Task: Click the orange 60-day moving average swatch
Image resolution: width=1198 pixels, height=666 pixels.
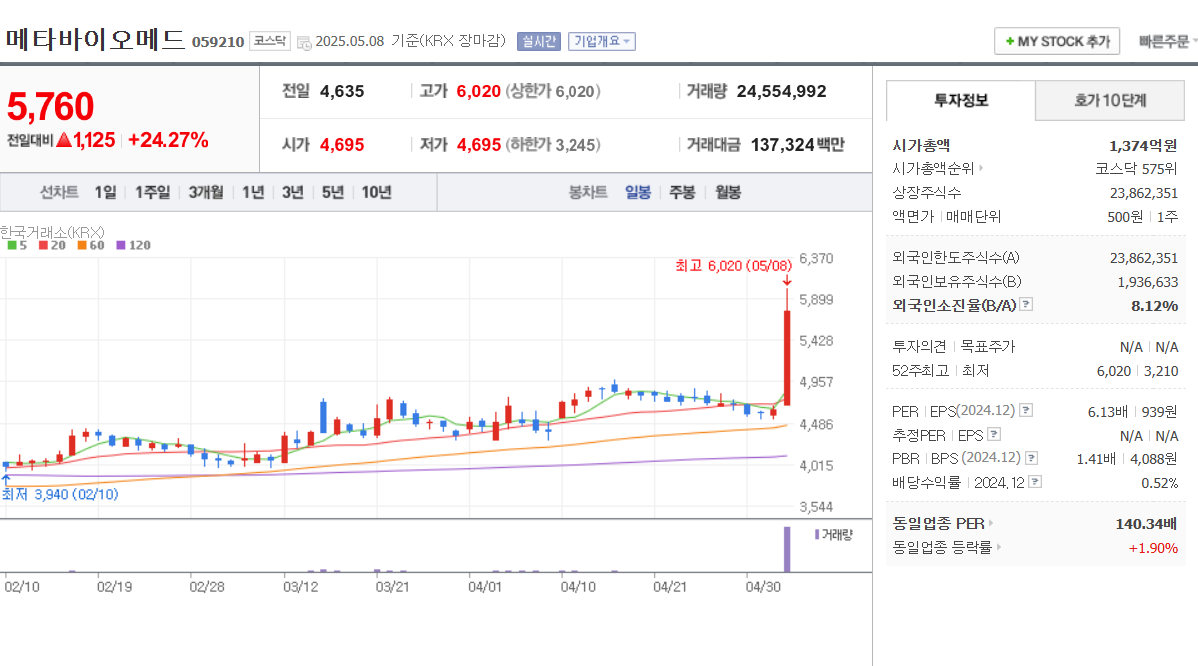Action: point(82,245)
